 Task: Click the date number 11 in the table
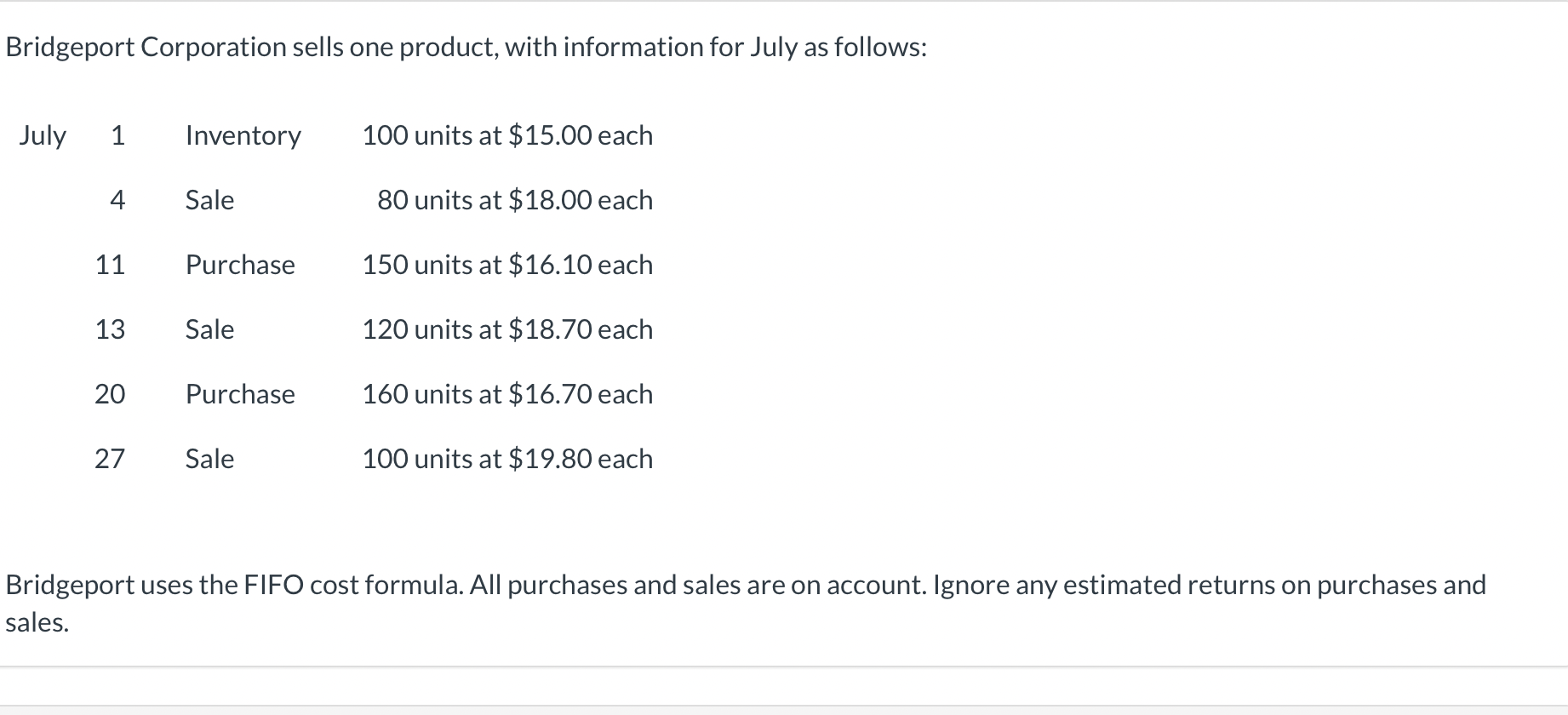[x=110, y=265]
